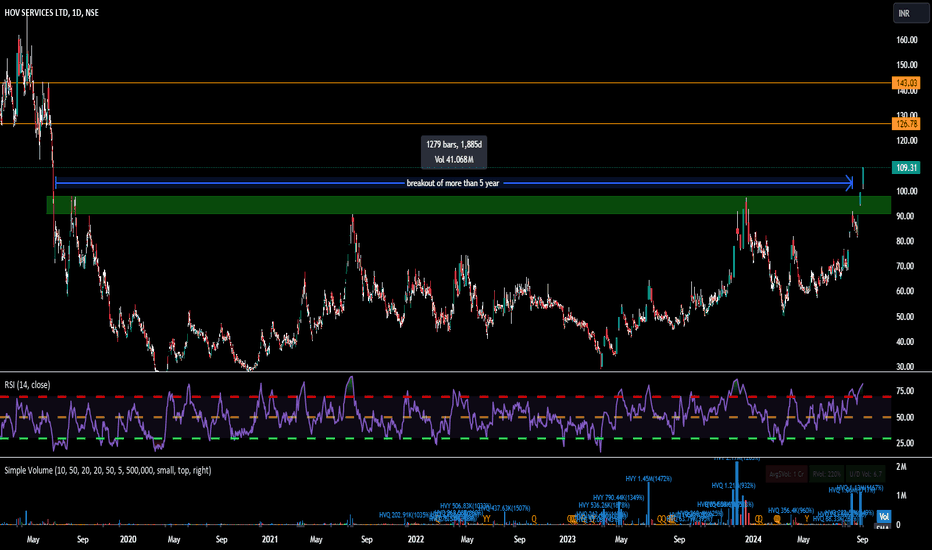Viewport: 932px width, 550px height.
Task: Click the 2020 time axis label
Action: [x=128, y=539]
